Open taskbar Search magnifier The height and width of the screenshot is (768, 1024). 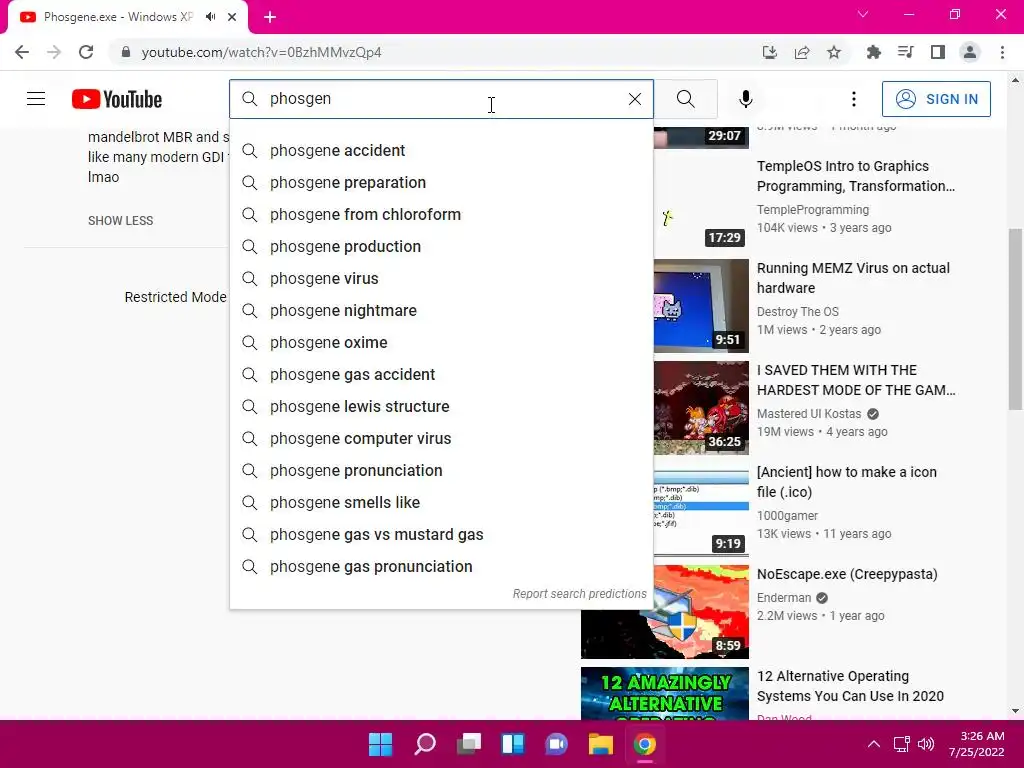424,744
